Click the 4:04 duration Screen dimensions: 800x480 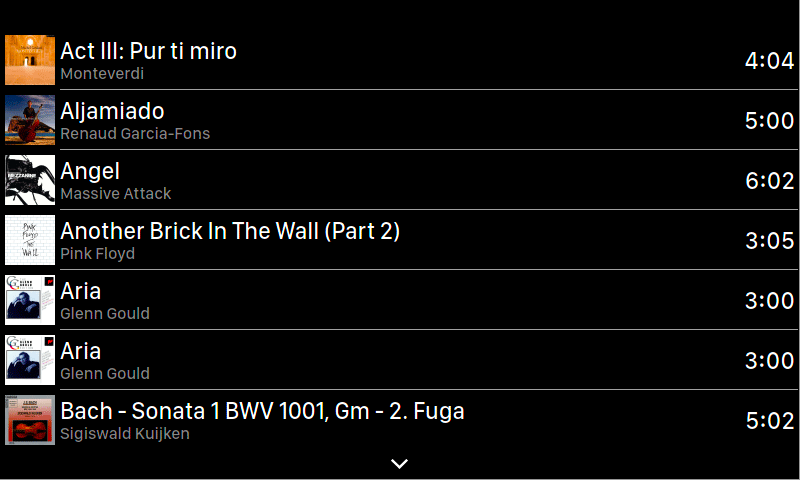pos(769,61)
